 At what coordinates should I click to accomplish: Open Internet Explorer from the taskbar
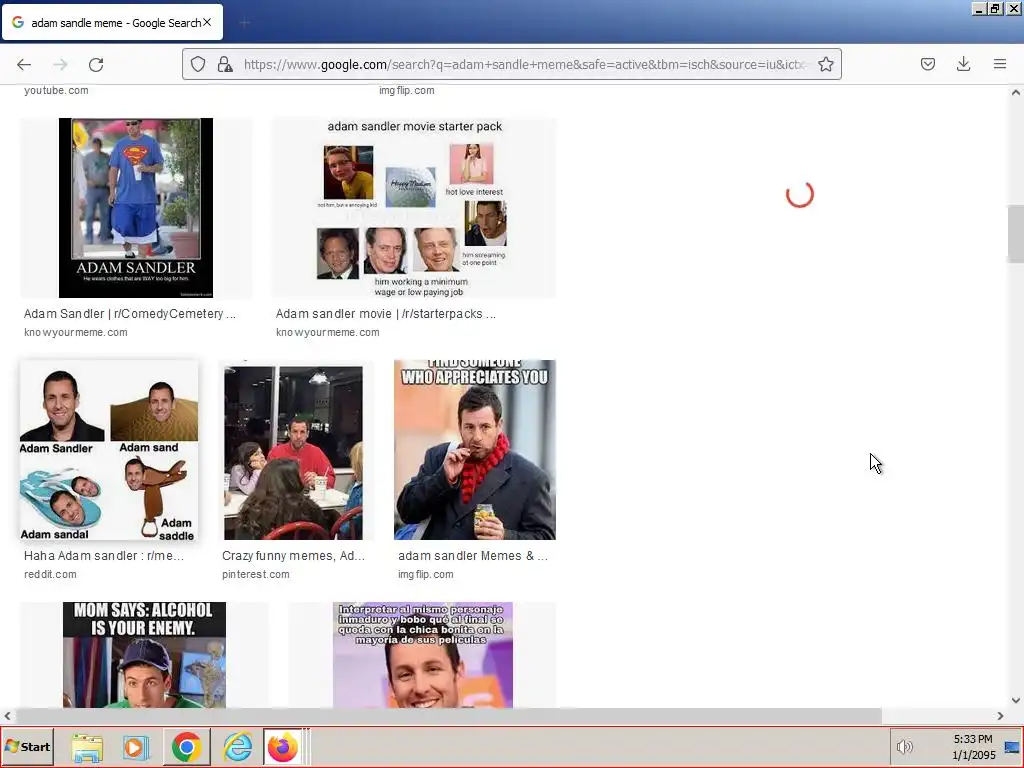coord(238,747)
